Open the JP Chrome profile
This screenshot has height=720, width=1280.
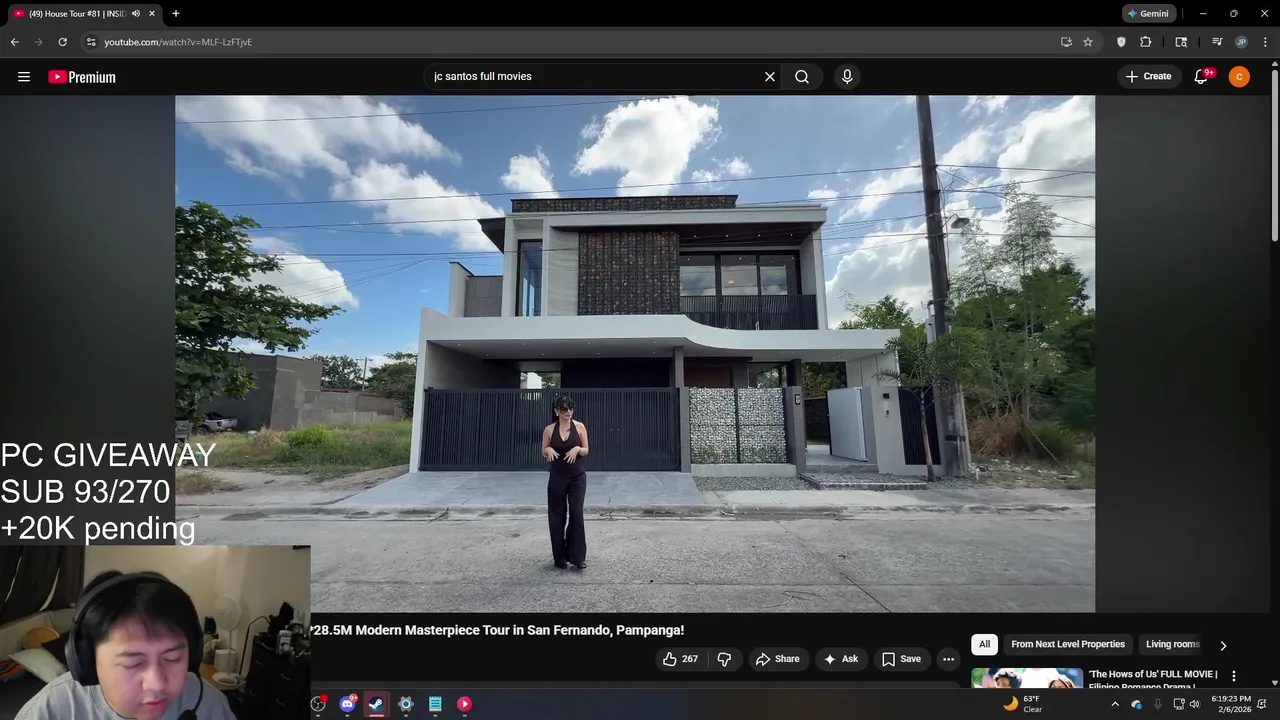click(1241, 42)
